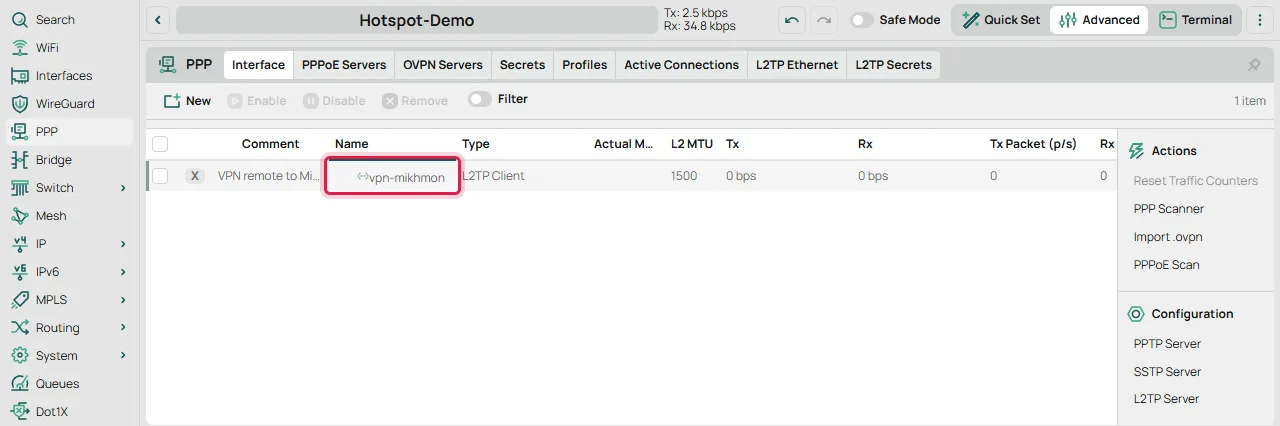Open PPP Scanner action
This screenshot has height=426, width=1280.
(x=1168, y=209)
